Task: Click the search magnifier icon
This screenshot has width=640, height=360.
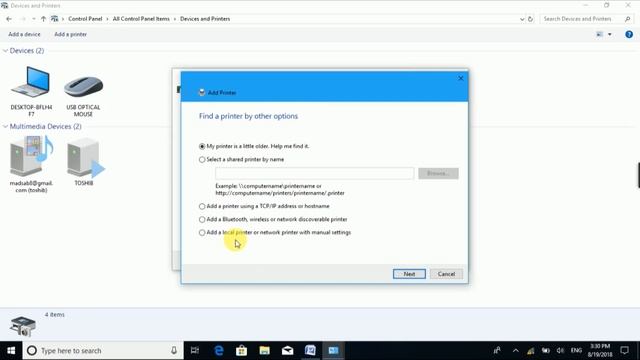Action: (x=627, y=19)
